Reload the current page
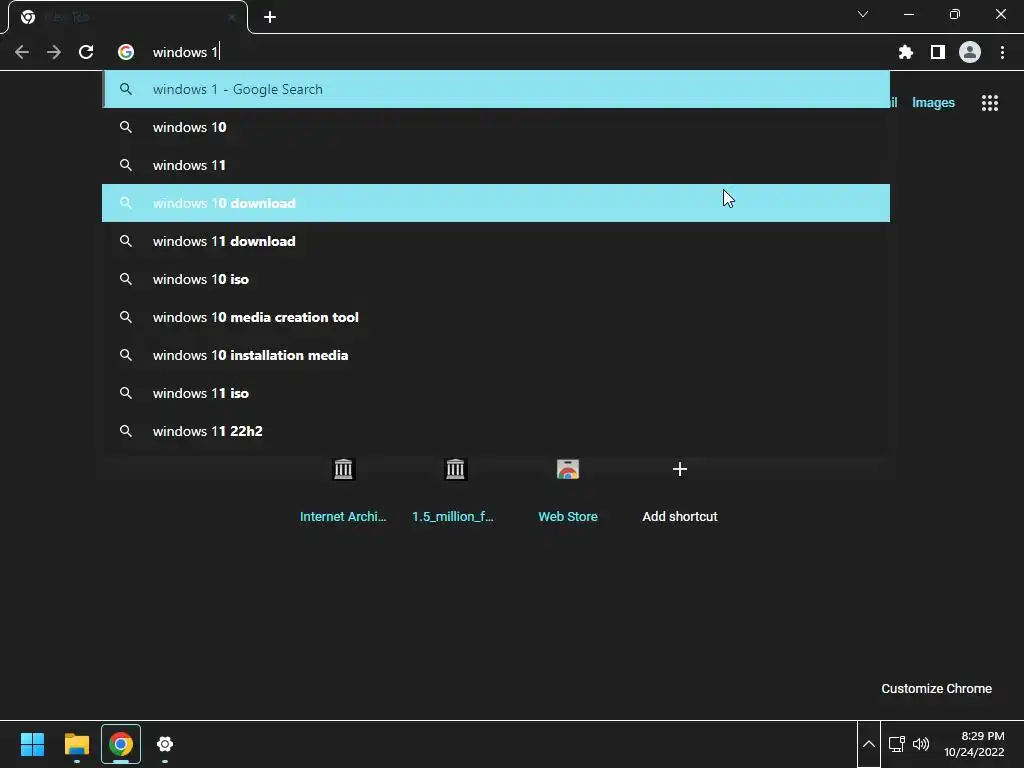This screenshot has height=768, width=1024. click(x=86, y=52)
